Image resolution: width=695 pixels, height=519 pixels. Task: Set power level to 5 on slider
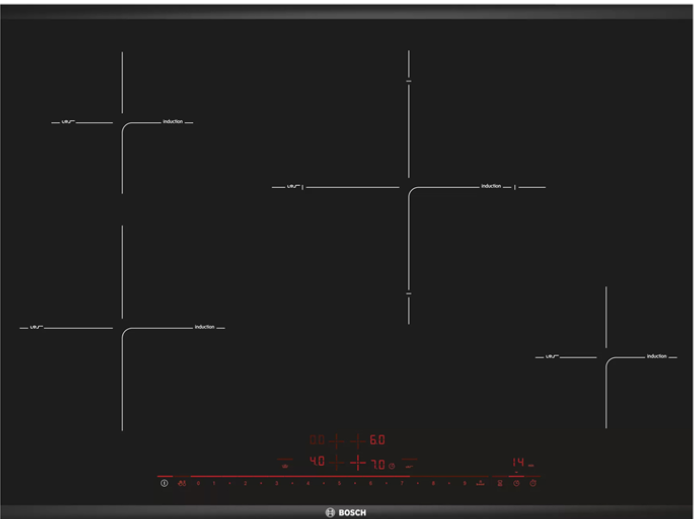339,484
